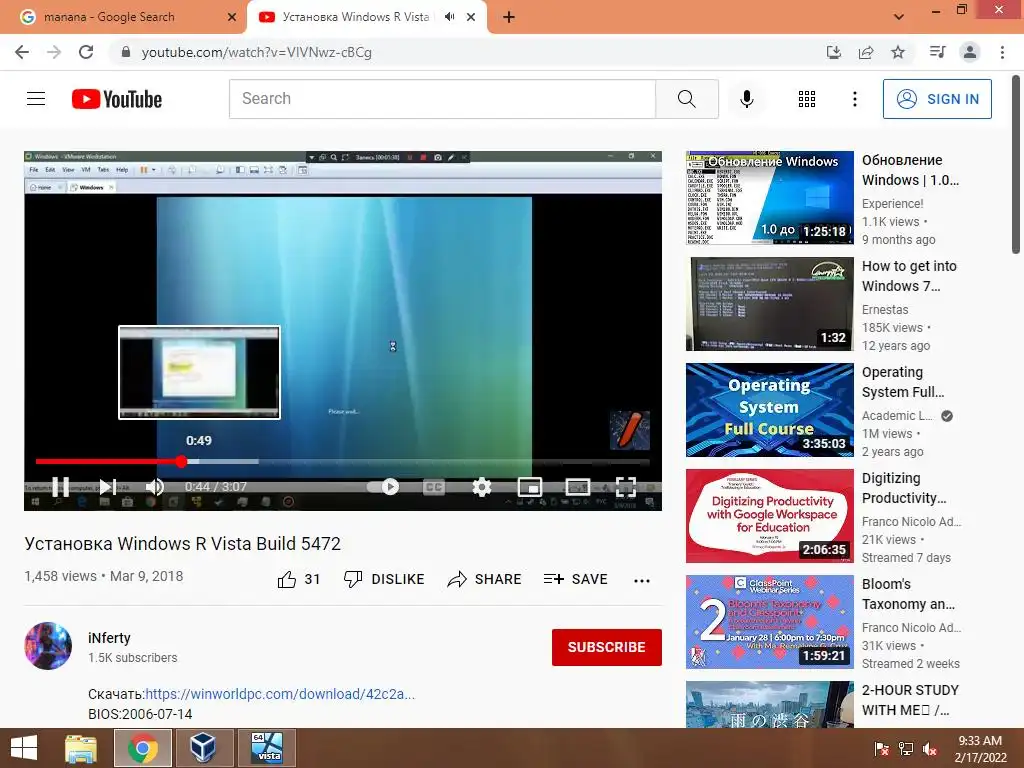Open a new browser tab
Screen dimensions: 1024x768
coord(509,17)
